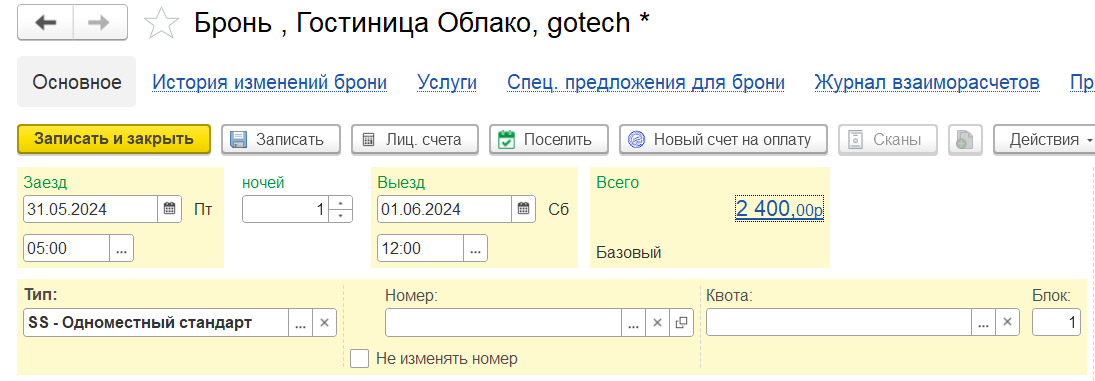Click the Блок field with value 1
The width and height of the screenshot is (1095, 381).
(1056, 323)
